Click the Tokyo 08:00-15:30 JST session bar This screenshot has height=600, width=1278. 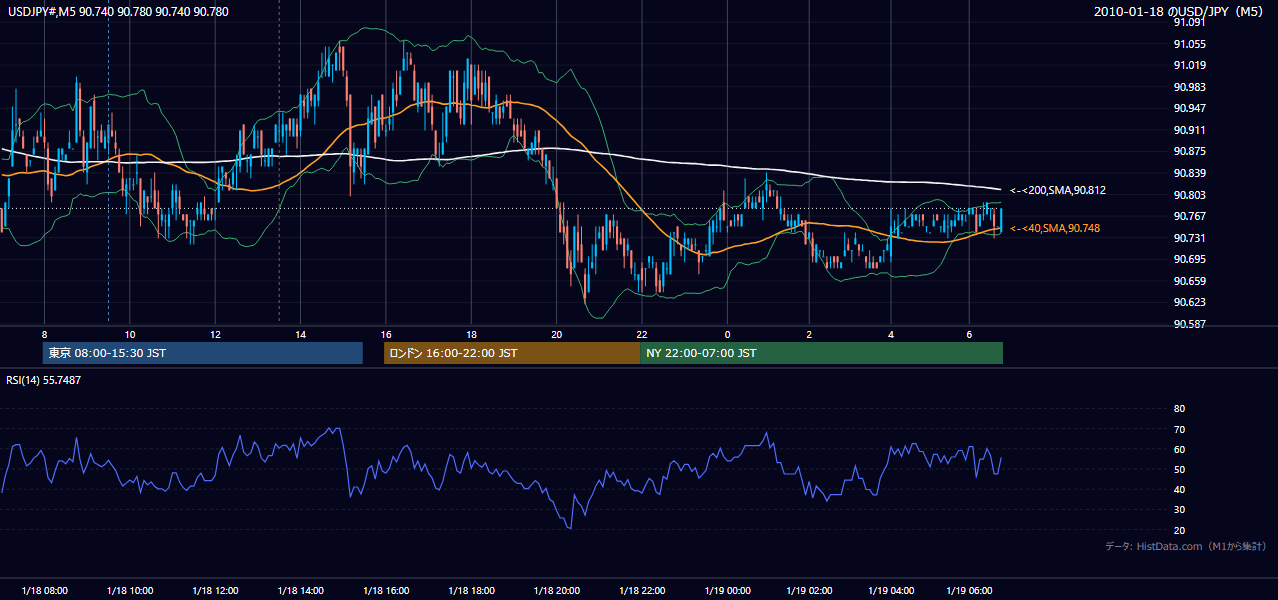tap(203, 353)
